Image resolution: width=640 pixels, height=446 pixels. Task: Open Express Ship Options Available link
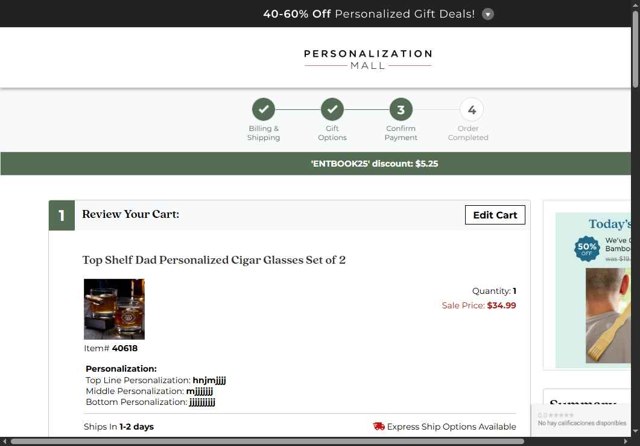[451, 427]
